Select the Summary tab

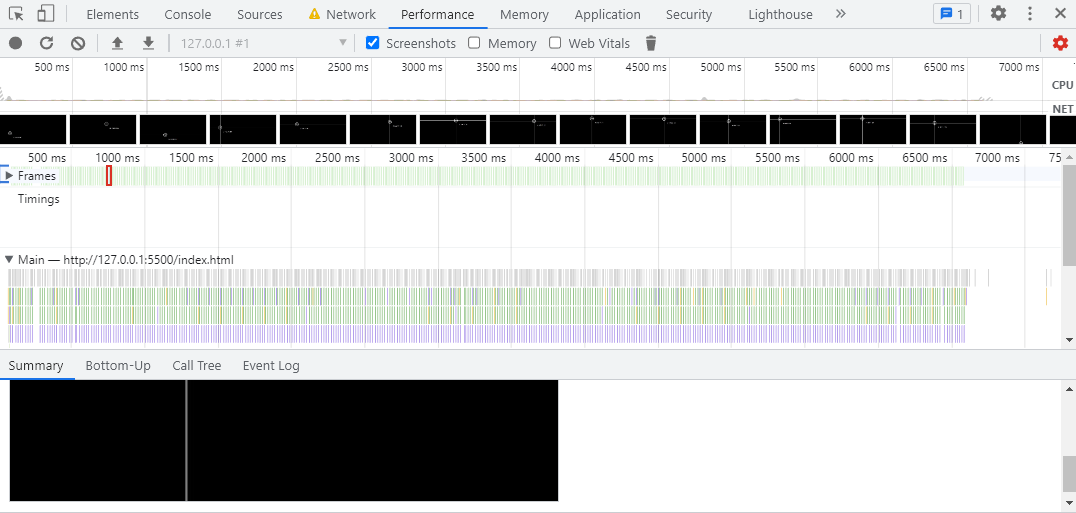pos(36,366)
